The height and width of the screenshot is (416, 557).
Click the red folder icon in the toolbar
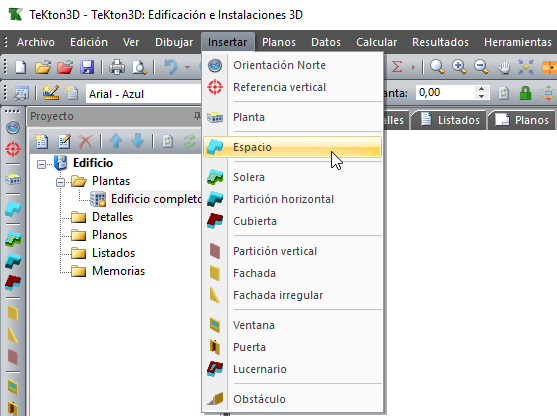65,67
